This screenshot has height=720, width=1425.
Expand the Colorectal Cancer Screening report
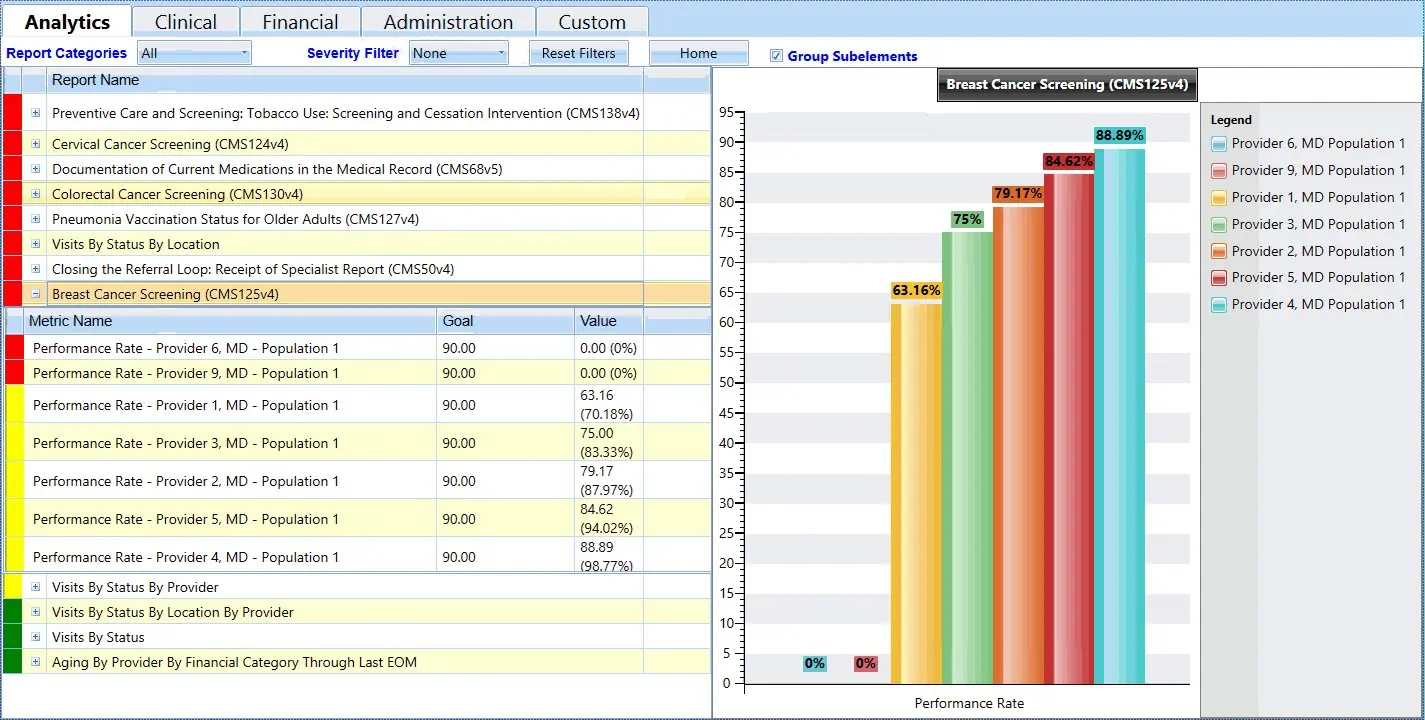pos(35,193)
